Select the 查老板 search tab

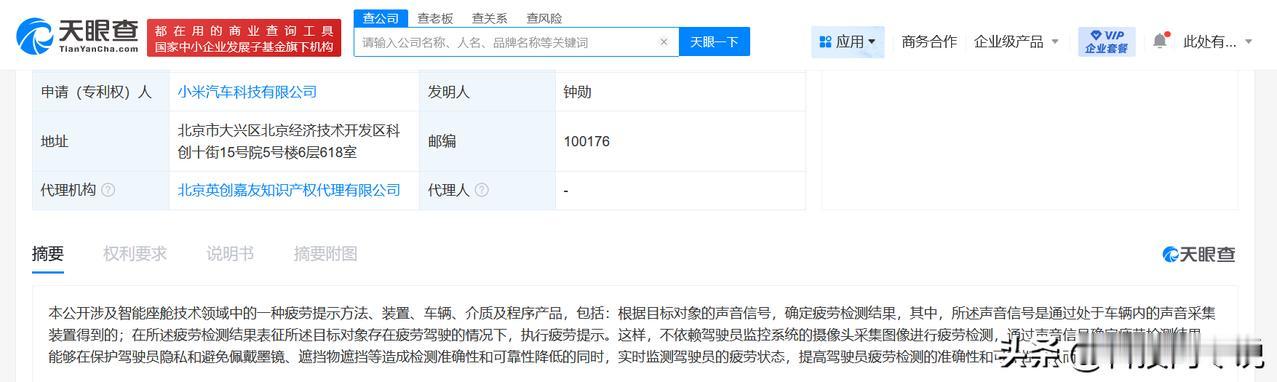435,18
